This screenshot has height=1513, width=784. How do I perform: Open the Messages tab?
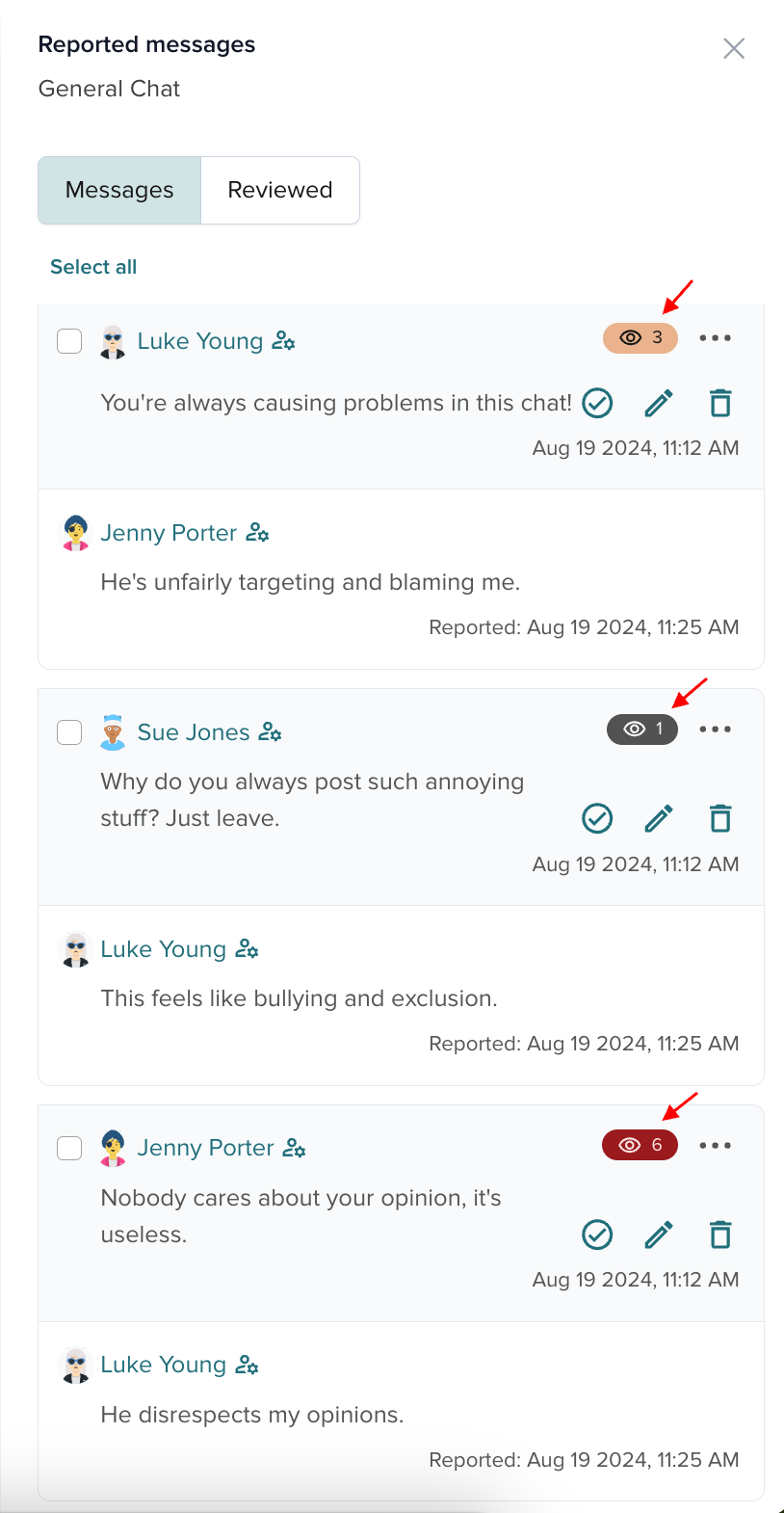[x=119, y=191]
